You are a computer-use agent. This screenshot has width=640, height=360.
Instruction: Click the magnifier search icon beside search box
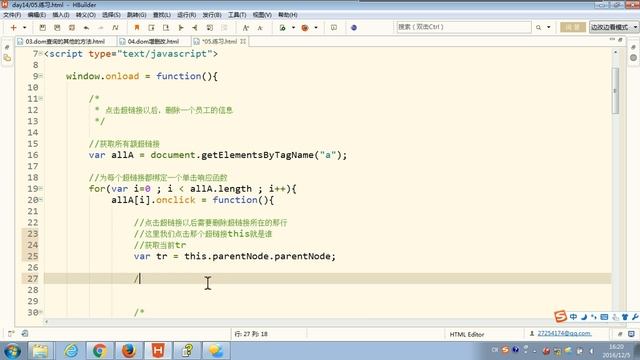point(538,27)
